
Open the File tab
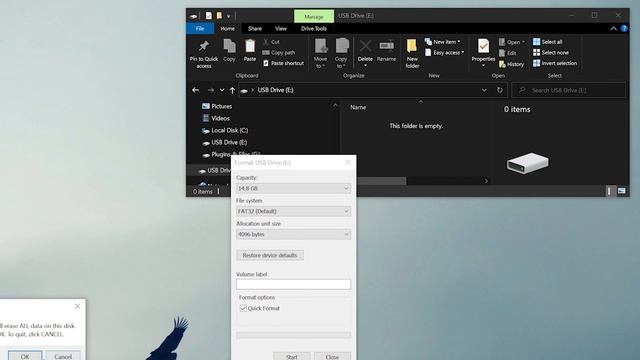tap(200, 29)
